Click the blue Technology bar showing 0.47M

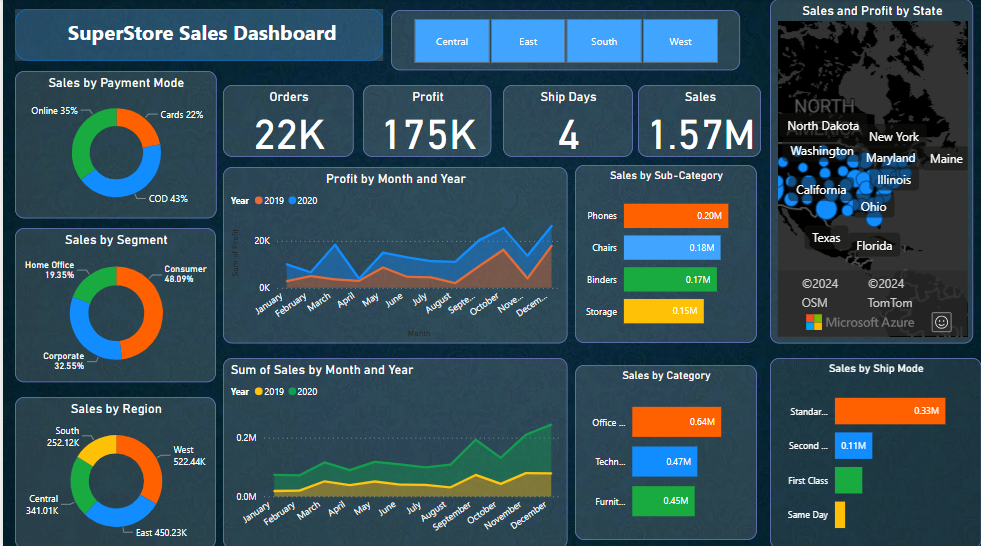[664, 461]
